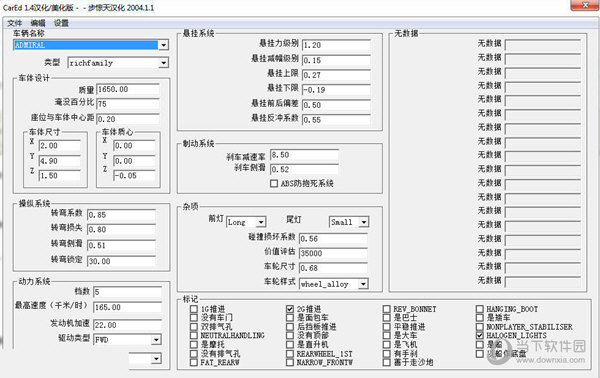Check the 后挡板推进 box

290,327
